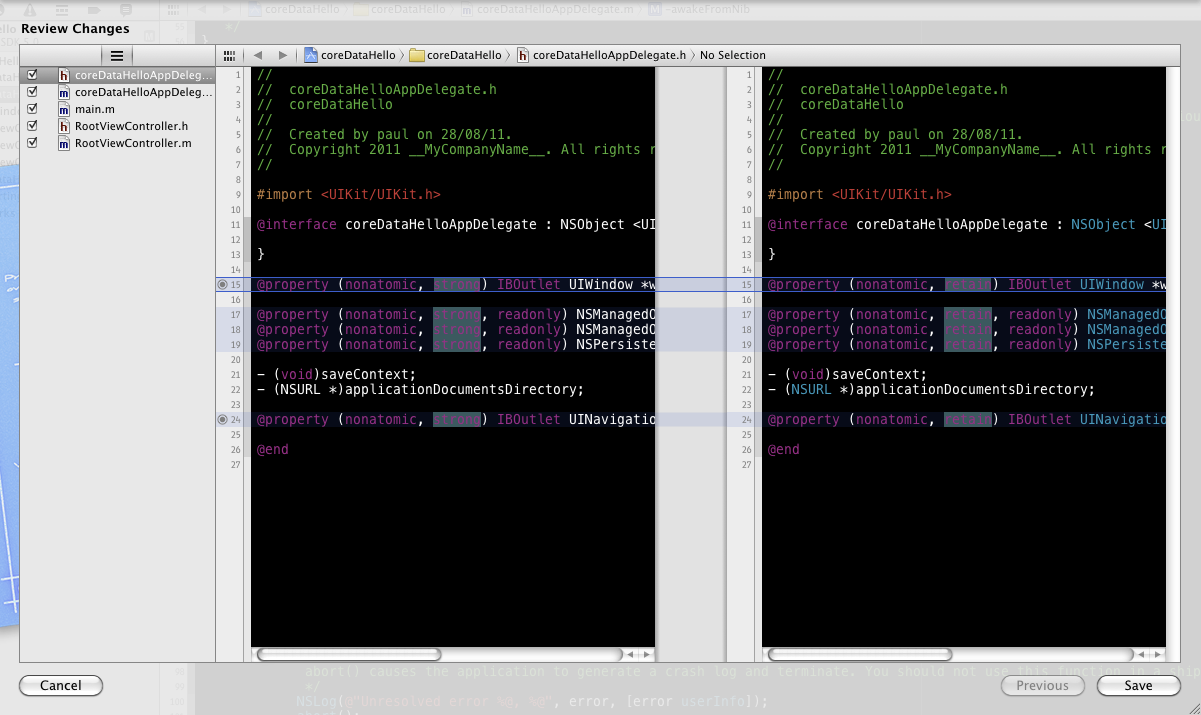Open the No Selection jump bar menu
The width and height of the screenshot is (1201, 715).
[x=732, y=56]
